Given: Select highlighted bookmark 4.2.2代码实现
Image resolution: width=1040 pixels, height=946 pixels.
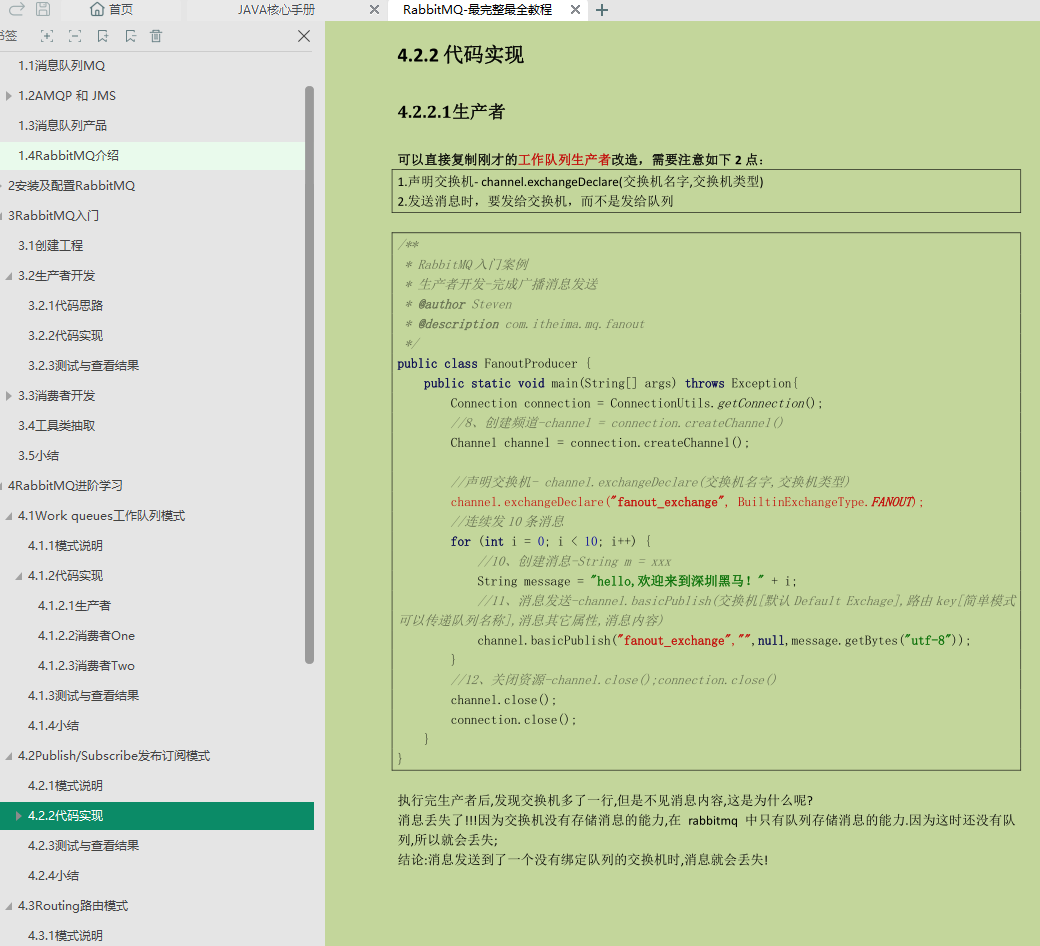Looking at the screenshot, I should [66, 816].
